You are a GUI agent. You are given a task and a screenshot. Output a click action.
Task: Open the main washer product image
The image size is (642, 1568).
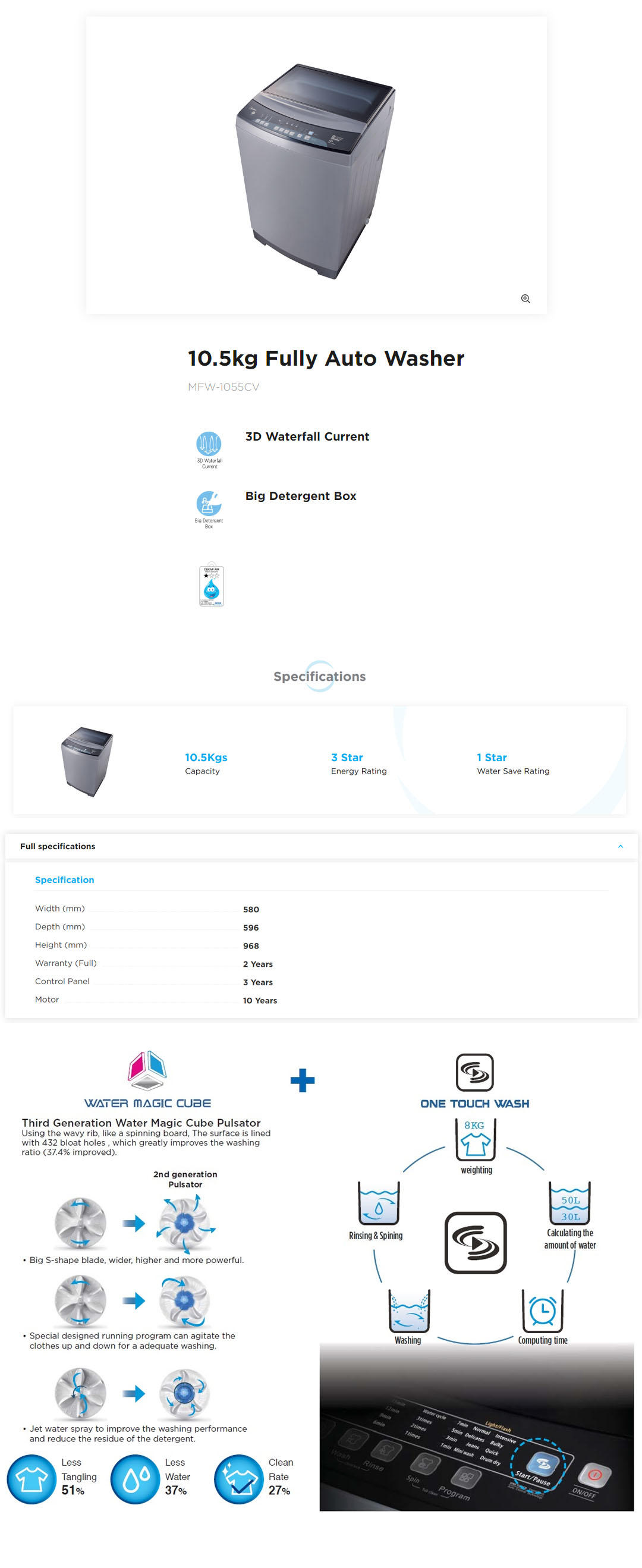[x=316, y=171]
